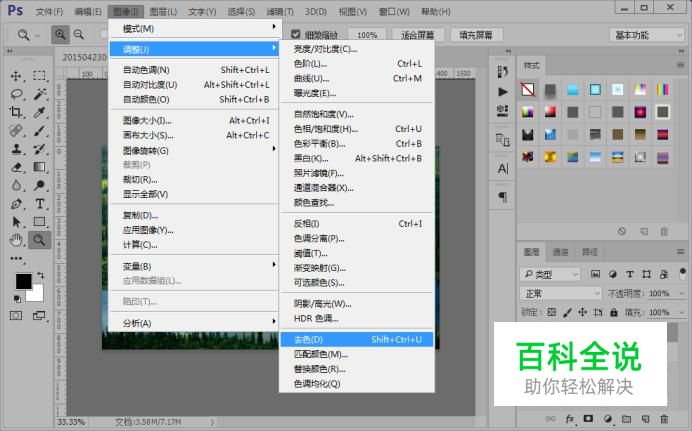The height and width of the screenshot is (431, 692).
Task: Expand the 模式(M) submenu
Action: coord(194,29)
